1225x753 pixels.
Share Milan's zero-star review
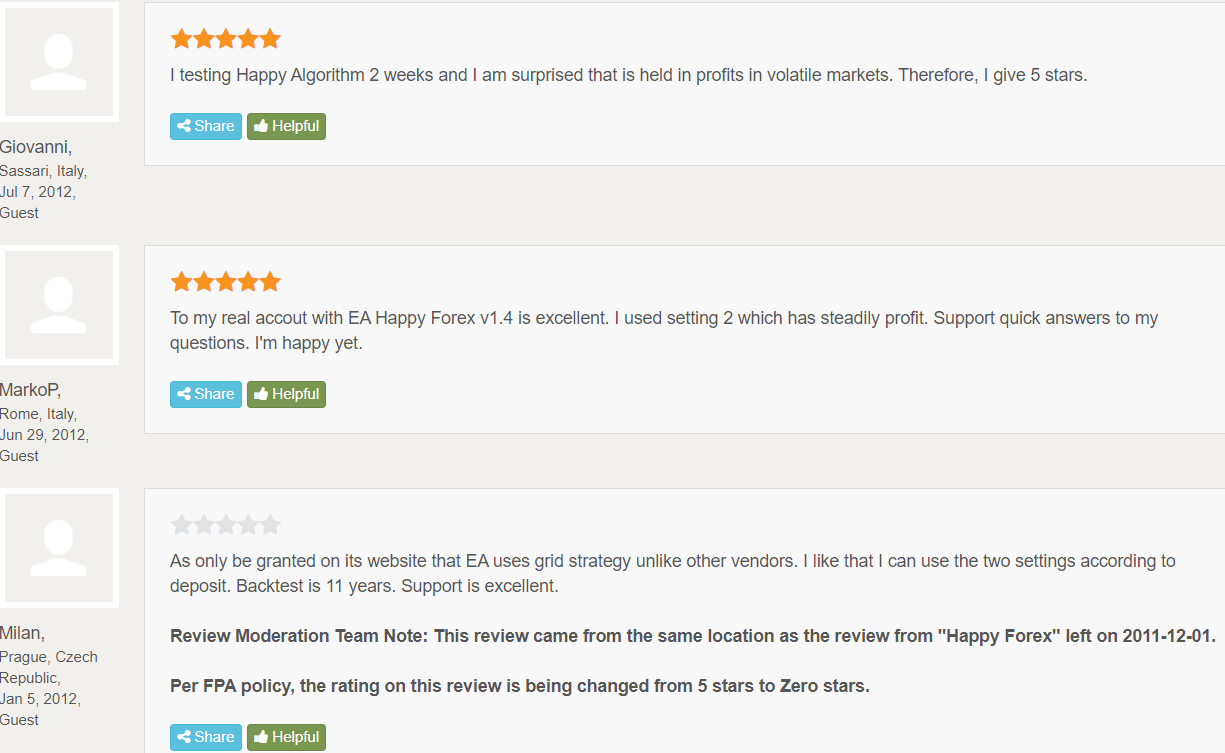(206, 737)
